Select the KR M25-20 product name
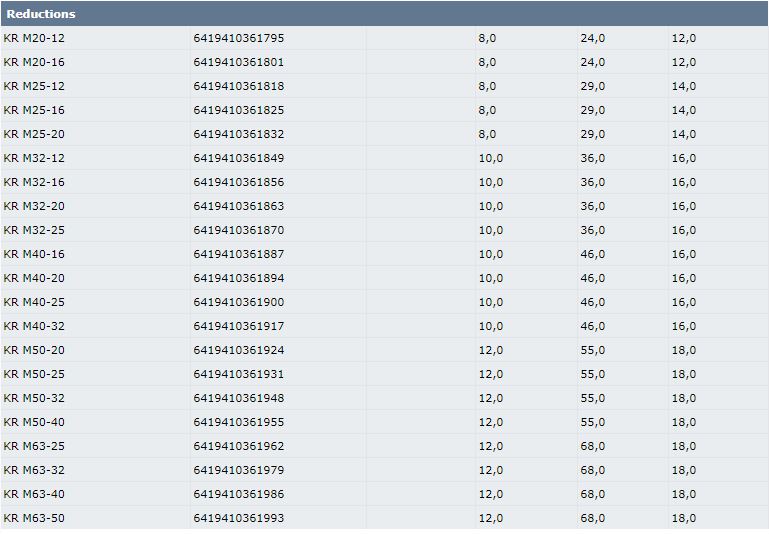 tap(34, 134)
